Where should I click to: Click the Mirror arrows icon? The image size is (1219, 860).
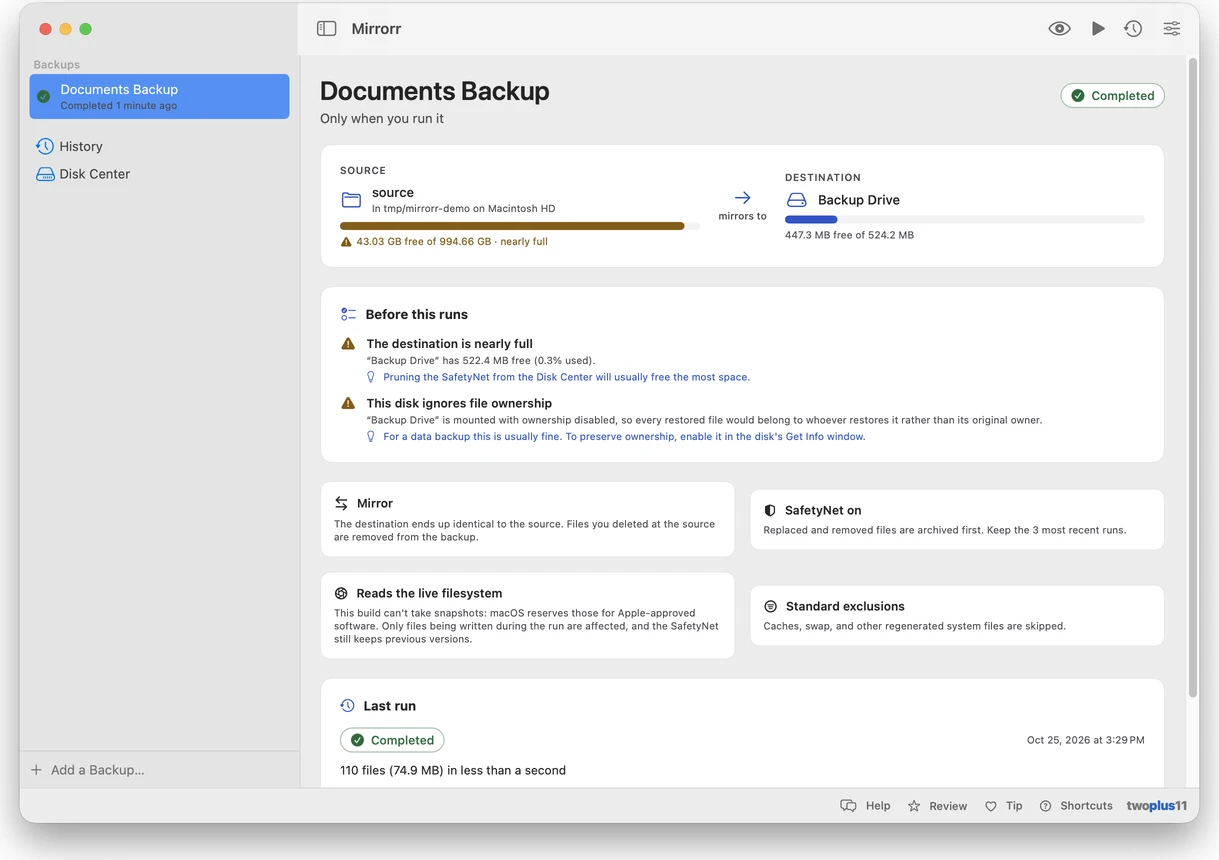[342, 503]
